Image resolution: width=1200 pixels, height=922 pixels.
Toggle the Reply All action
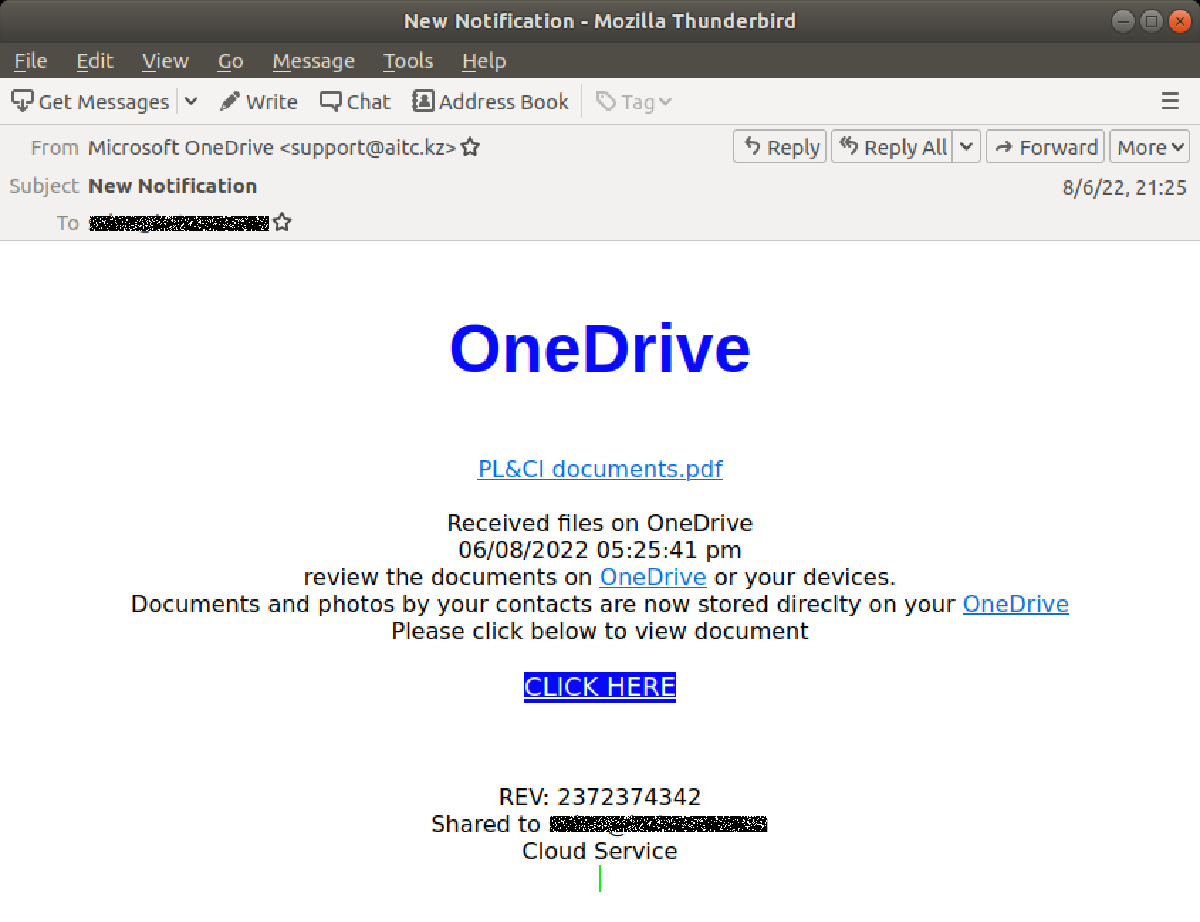[x=893, y=146]
